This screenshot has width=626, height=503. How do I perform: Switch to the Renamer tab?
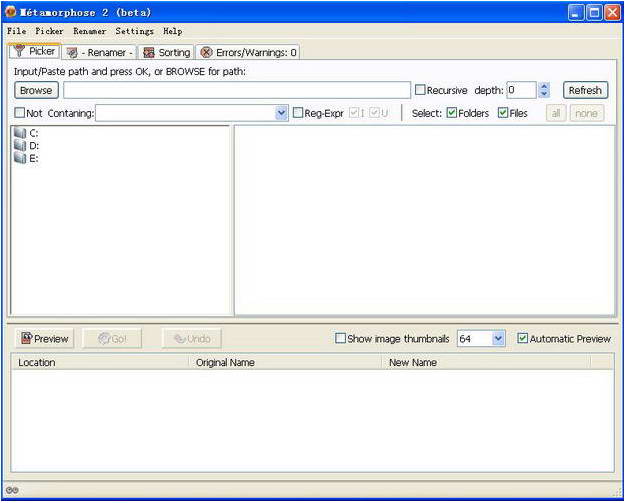99,52
